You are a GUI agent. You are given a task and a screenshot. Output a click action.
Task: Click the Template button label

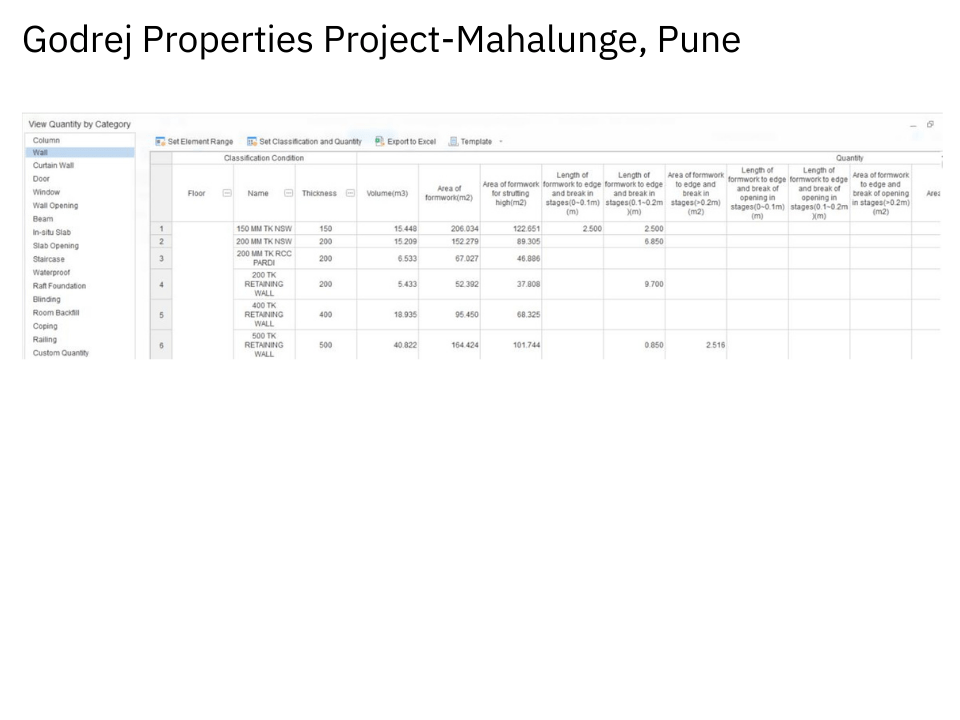(476, 141)
